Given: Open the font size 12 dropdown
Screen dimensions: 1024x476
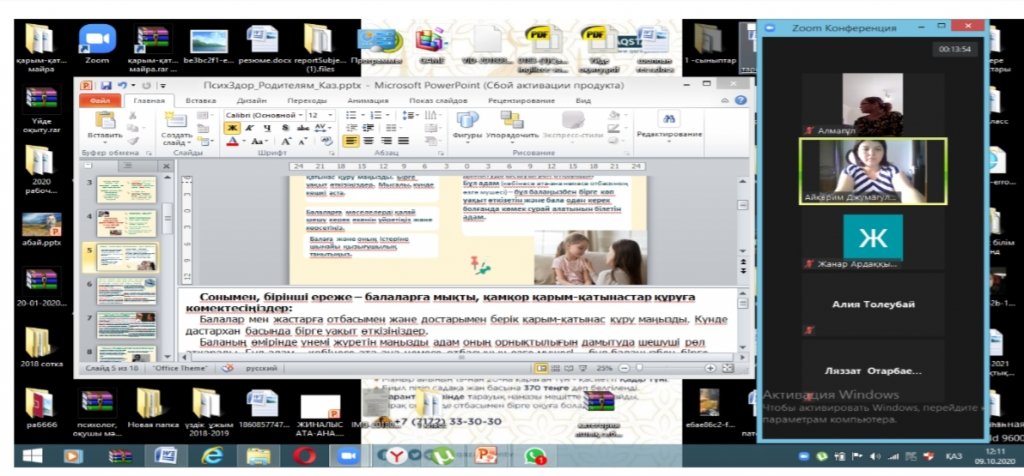Looking at the screenshot, I should pyautogui.click(x=332, y=115).
